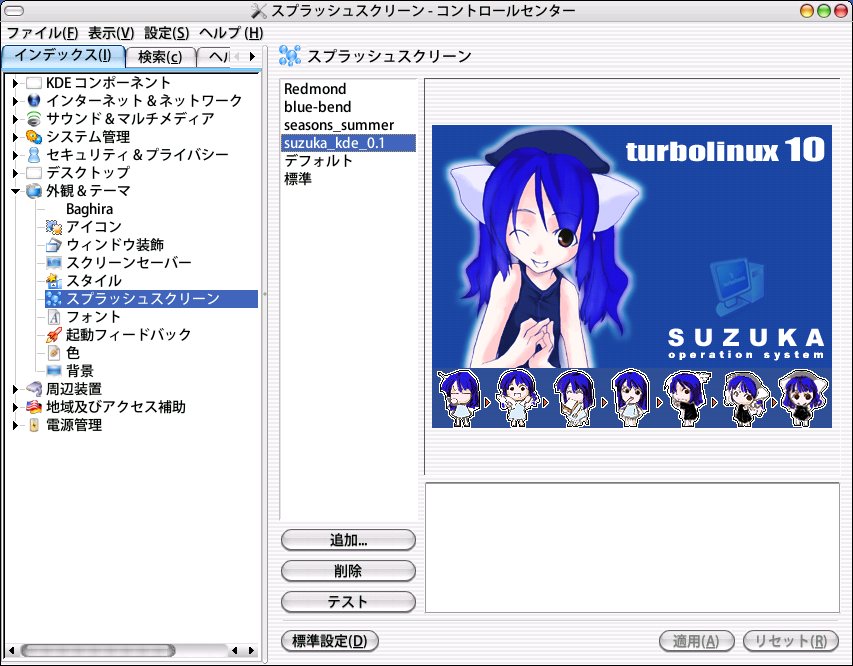The height and width of the screenshot is (666, 853).
Task: Click the sidebar horizontal scrollbar thumb
Action: (98, 650)
